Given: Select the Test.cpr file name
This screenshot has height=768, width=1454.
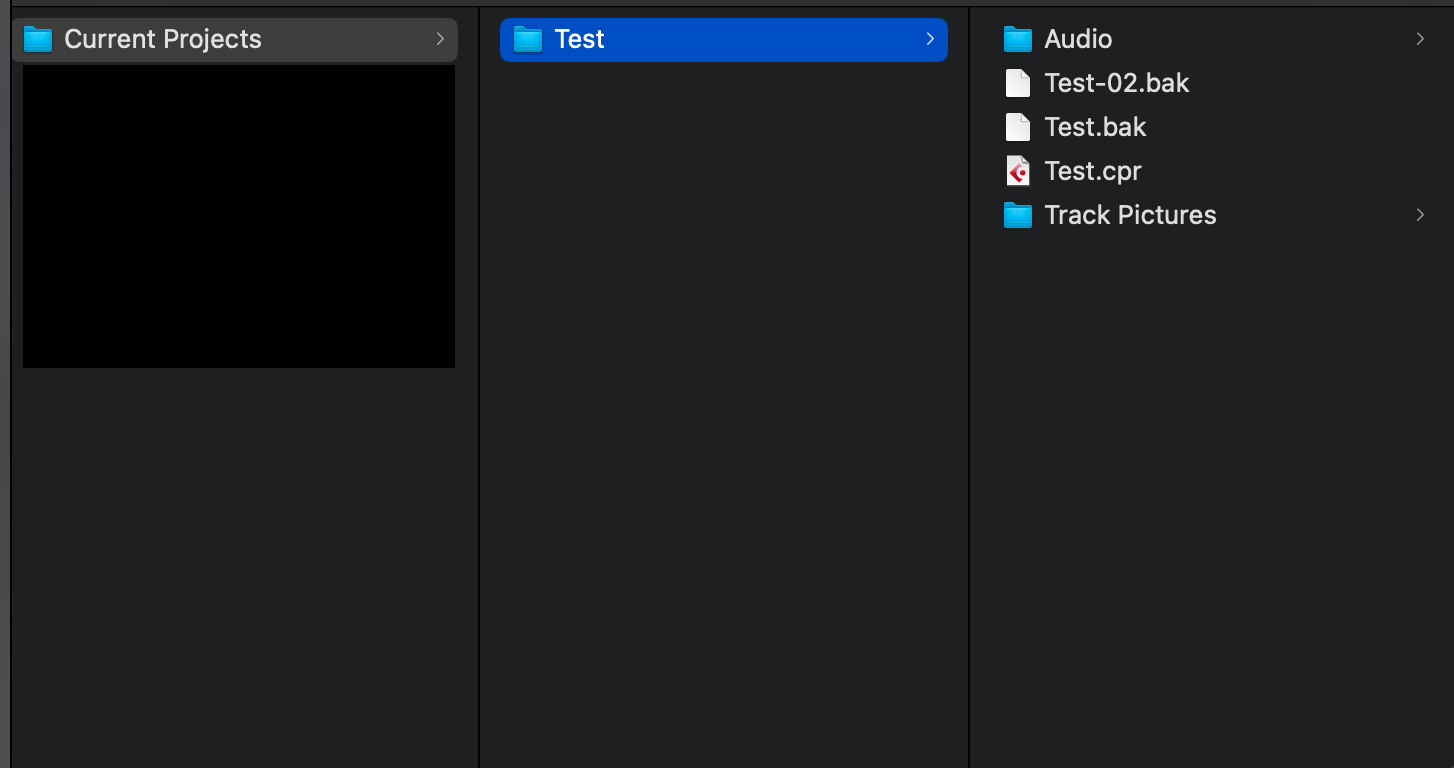Looking at the screenshot, I should 1093,171.
